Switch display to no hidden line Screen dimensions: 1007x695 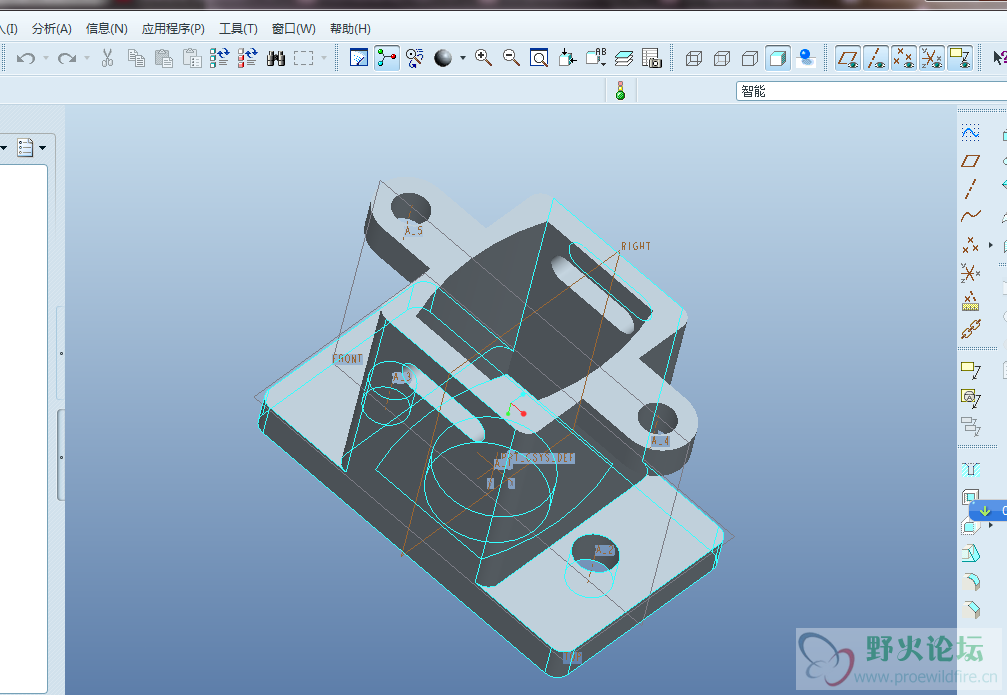click(x=749, y=58)
